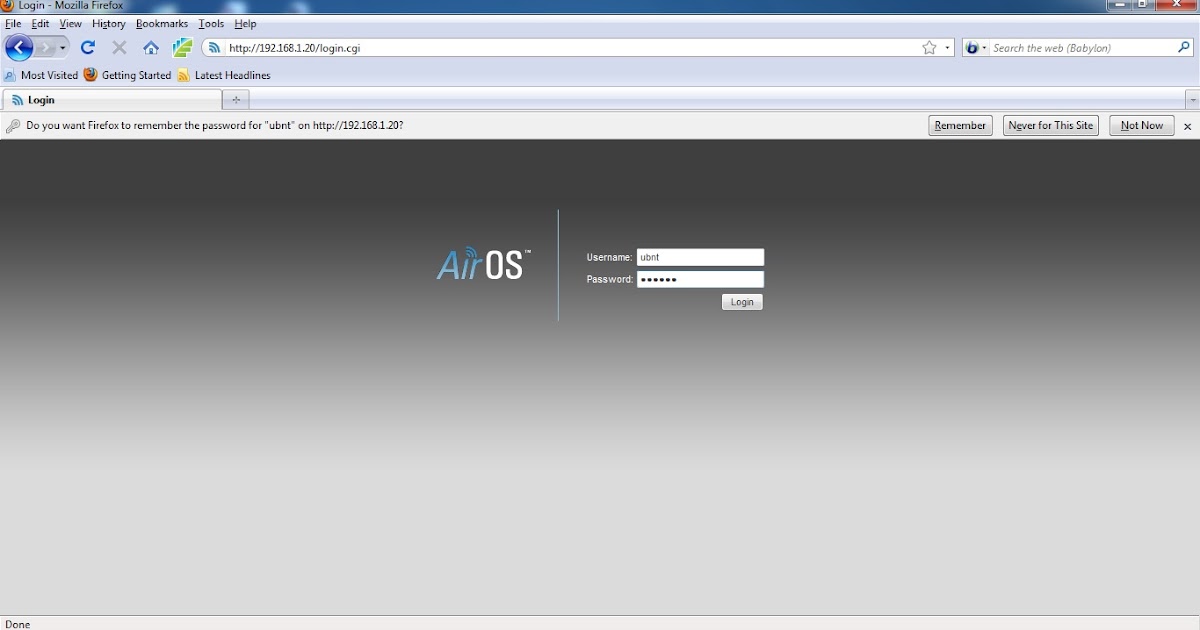Open the search engine selector dropdown
The width and height of the screenshot is (1200, 630).
point(976,47)
